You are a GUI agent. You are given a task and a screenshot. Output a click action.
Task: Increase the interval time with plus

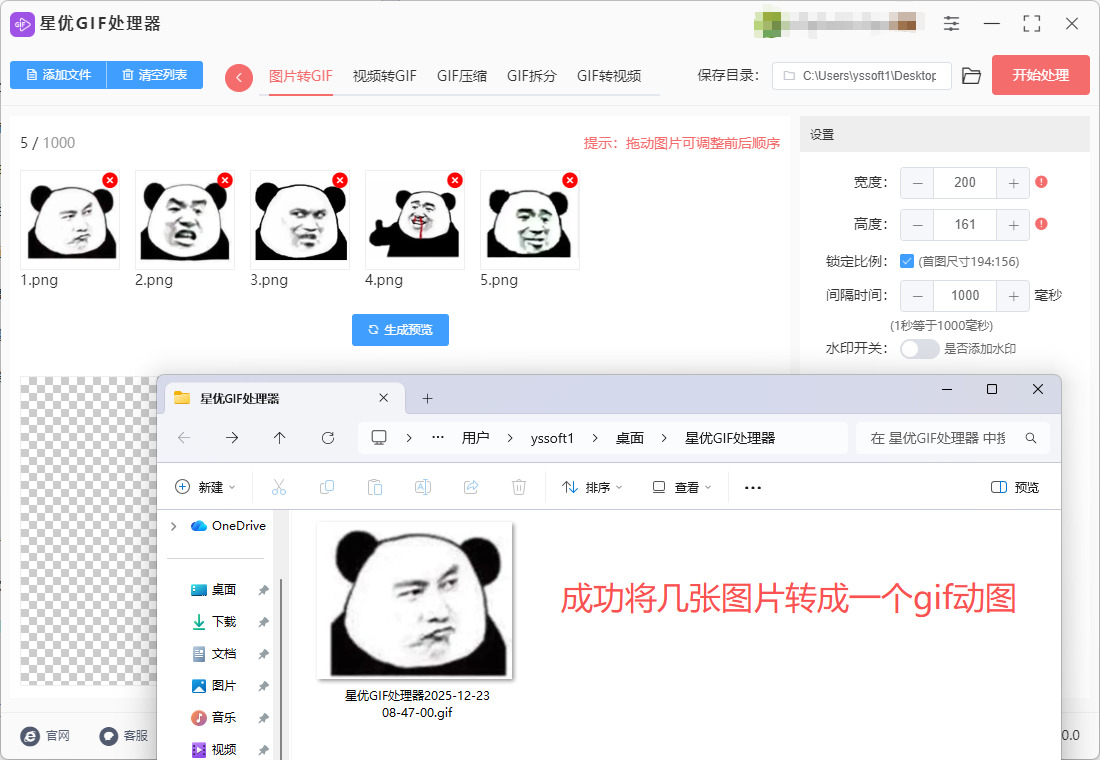pyautogui.click(x=1013, y=296)
